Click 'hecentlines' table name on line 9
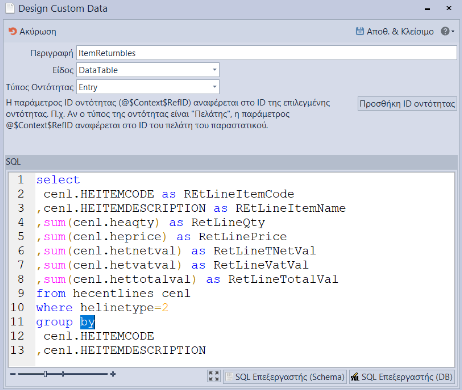This screenshot has height=390, width=462. point(114,293)
